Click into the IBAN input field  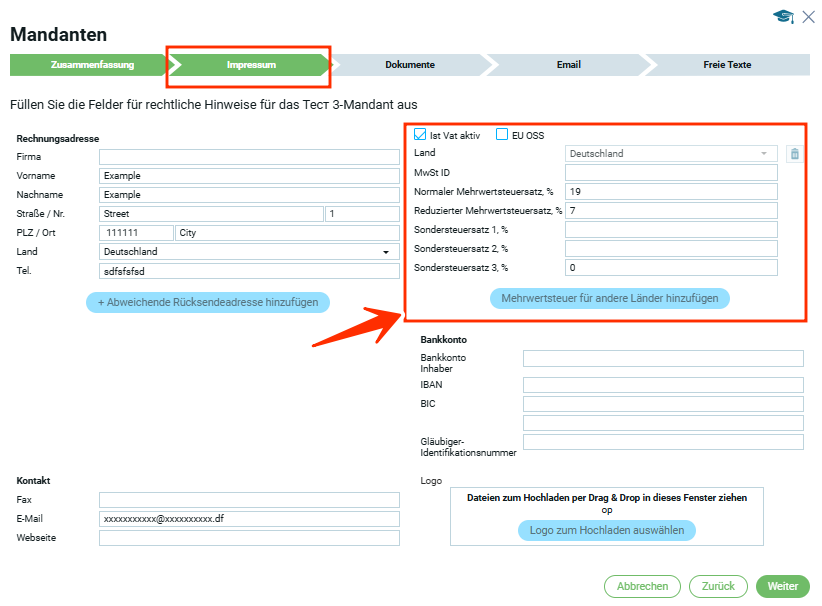[663, 385]
